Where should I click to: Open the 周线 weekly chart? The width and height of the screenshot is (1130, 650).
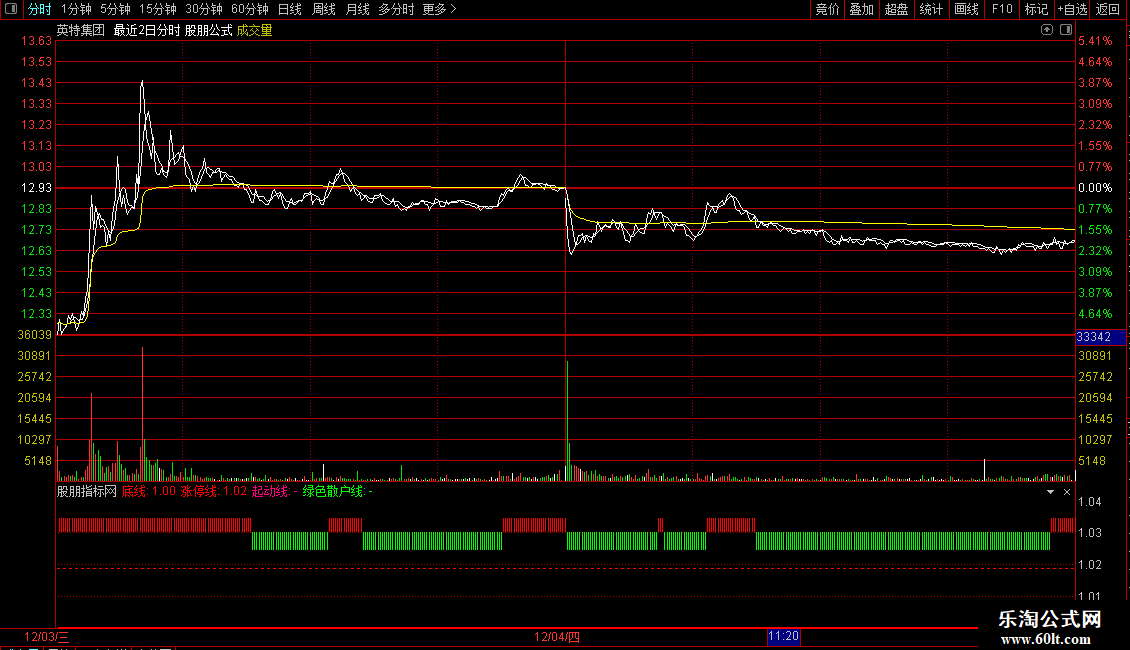324,9
